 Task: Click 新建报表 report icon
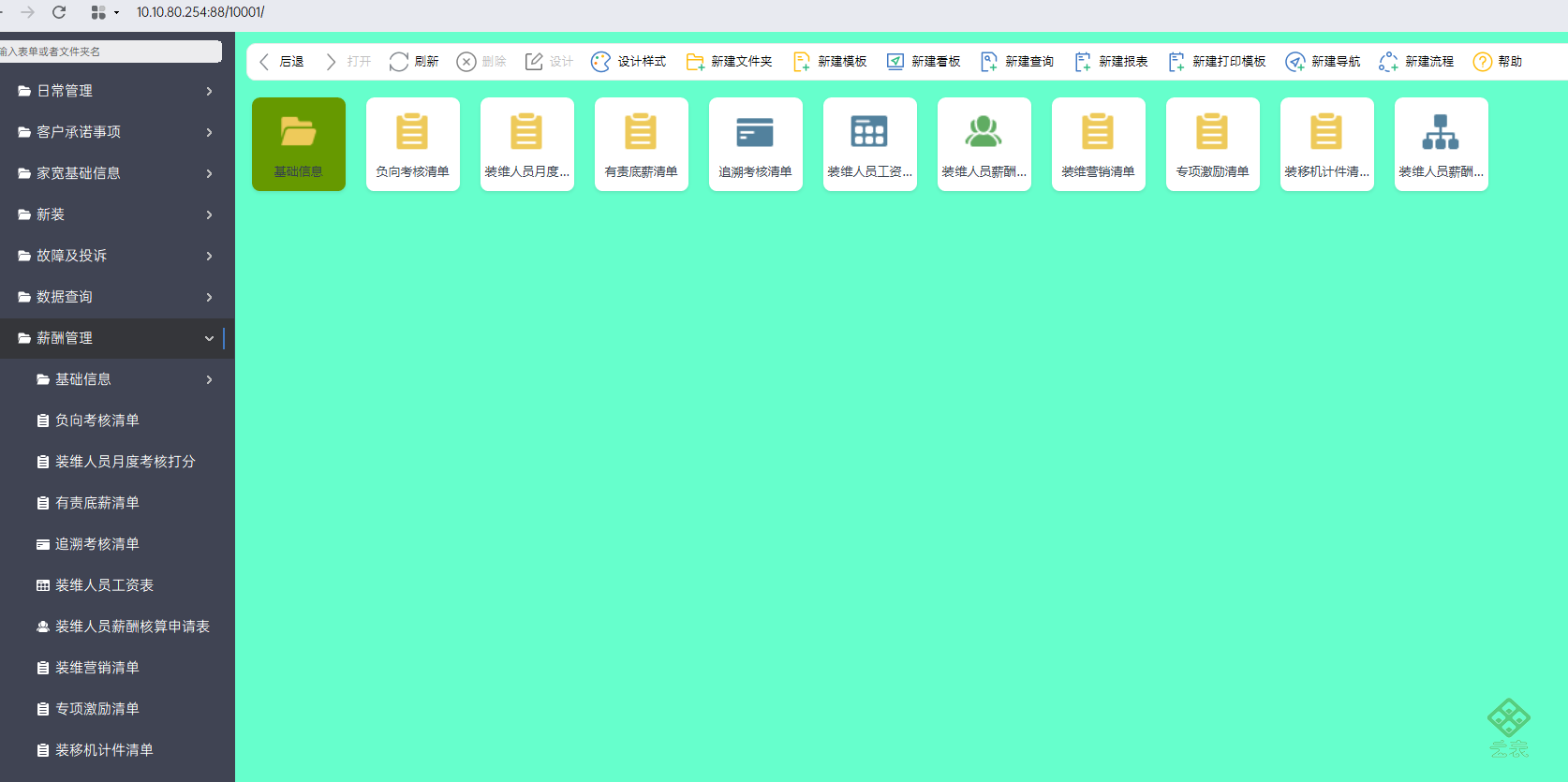coord(1083,62)
